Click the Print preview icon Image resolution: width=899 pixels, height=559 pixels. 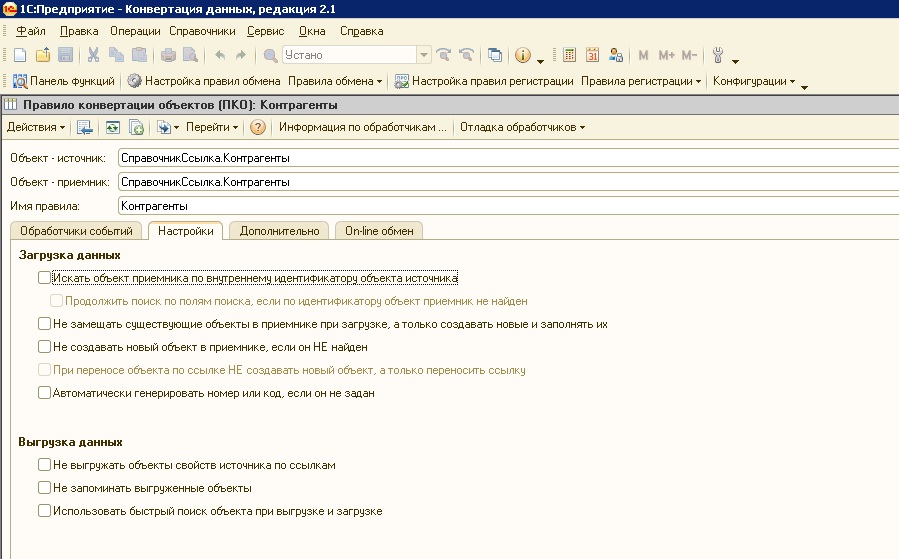(190, 55)
